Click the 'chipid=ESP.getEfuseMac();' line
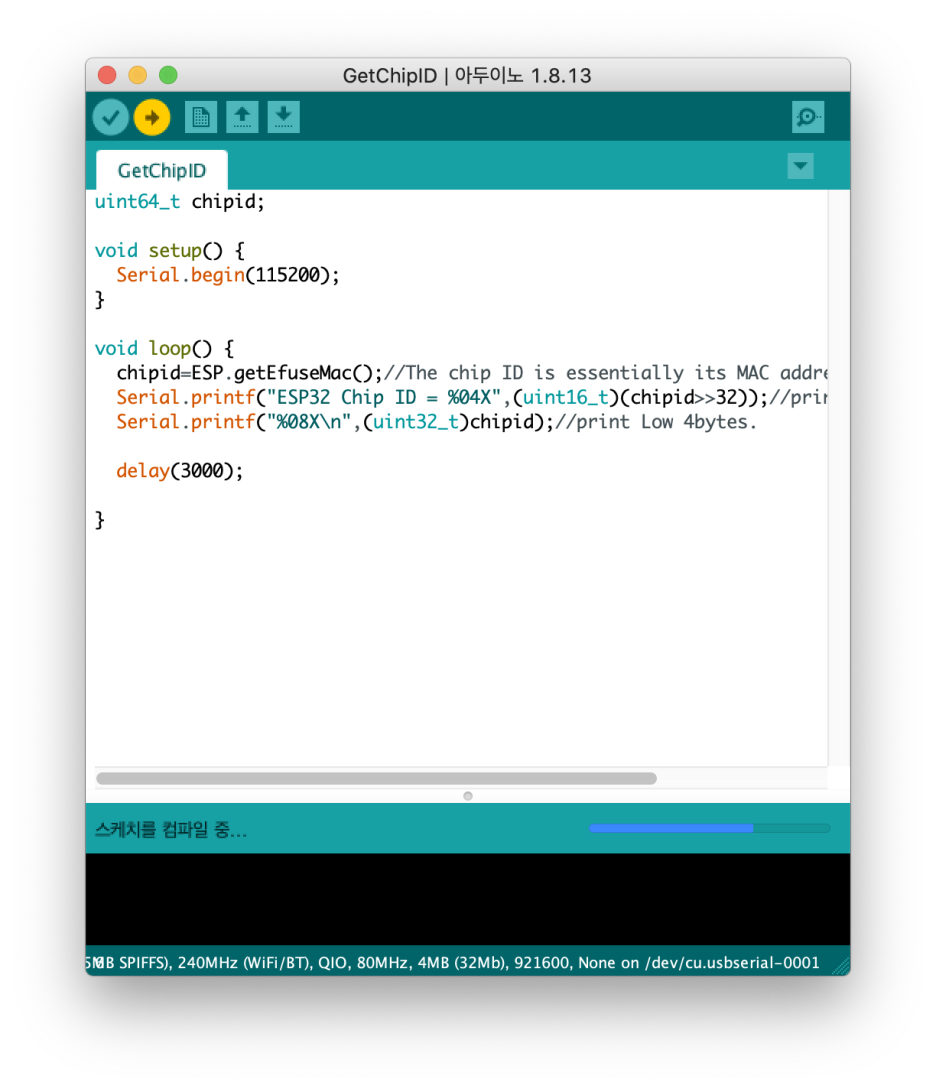The width and height of the screenshot is (936, 1089). (471, 374)
